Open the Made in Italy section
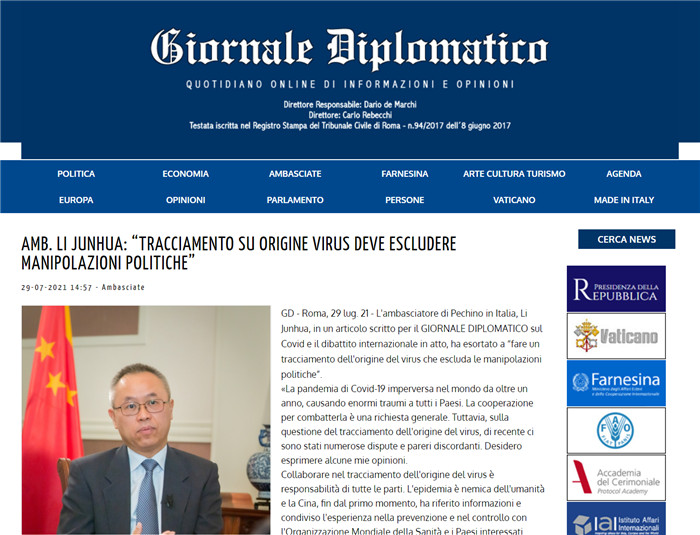This screenshot has width=700, height=535. point(624,200)
